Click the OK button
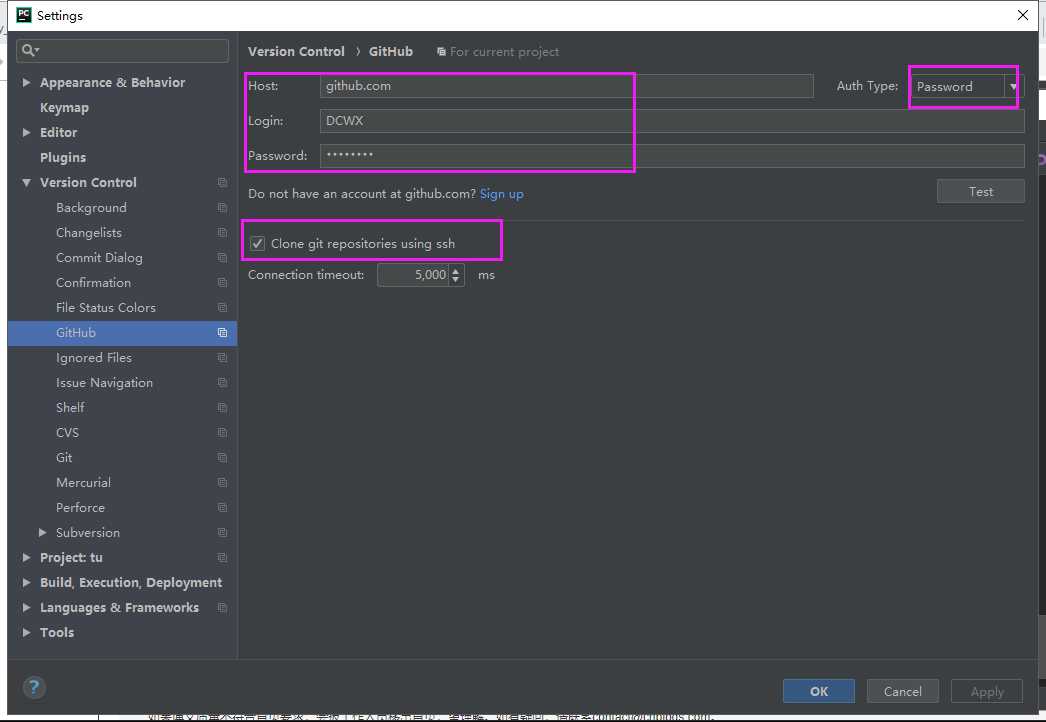Screen dimensions: 1046x722 (x=819, y=691)
